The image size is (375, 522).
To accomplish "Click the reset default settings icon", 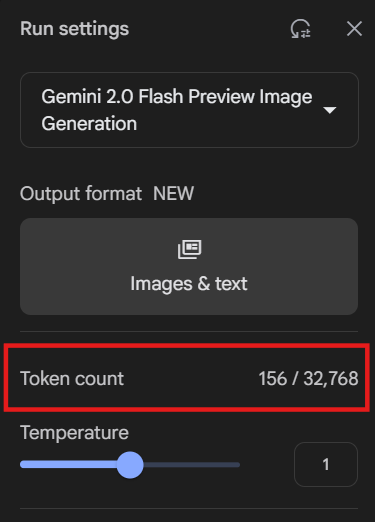I will coord(301,29).
